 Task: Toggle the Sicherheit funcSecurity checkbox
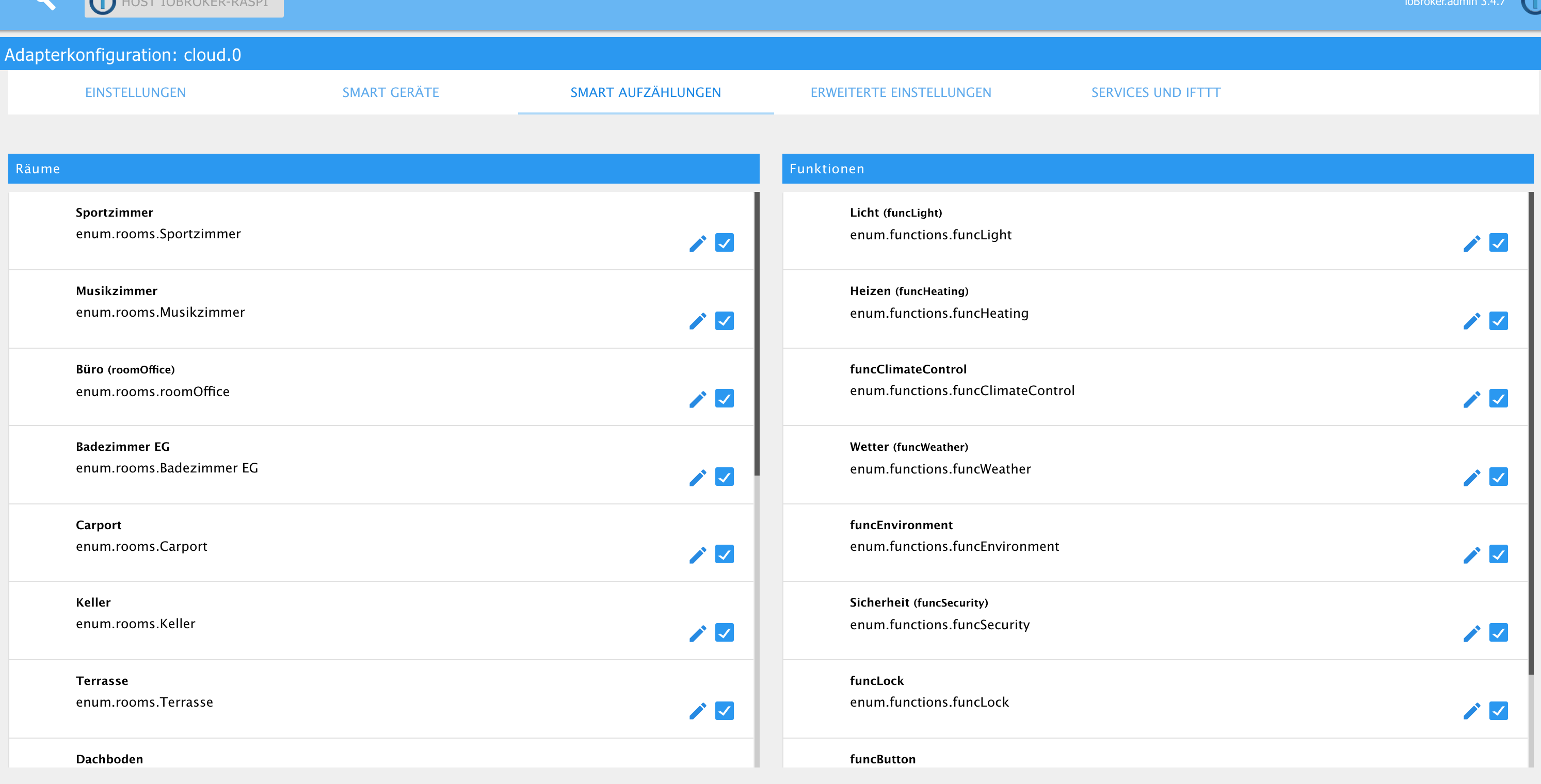point(1499,632)
